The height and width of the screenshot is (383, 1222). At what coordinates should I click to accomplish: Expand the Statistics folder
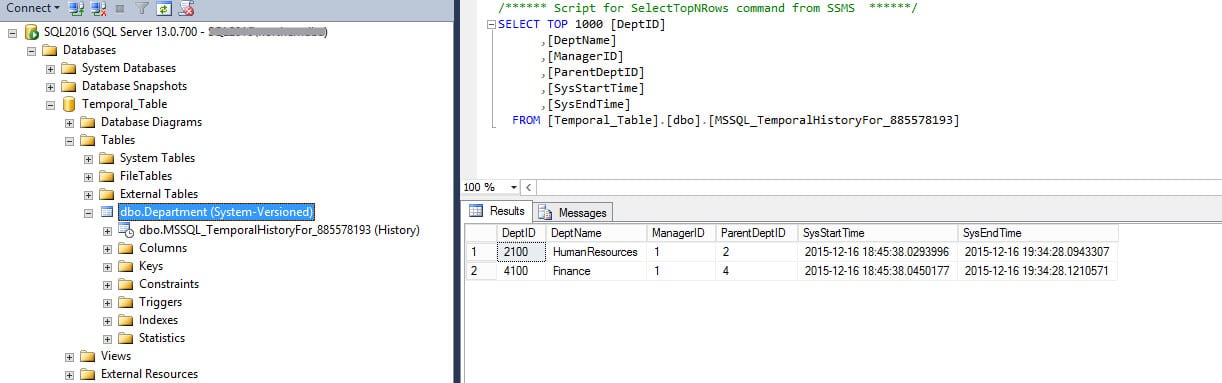tap(108, 338)
